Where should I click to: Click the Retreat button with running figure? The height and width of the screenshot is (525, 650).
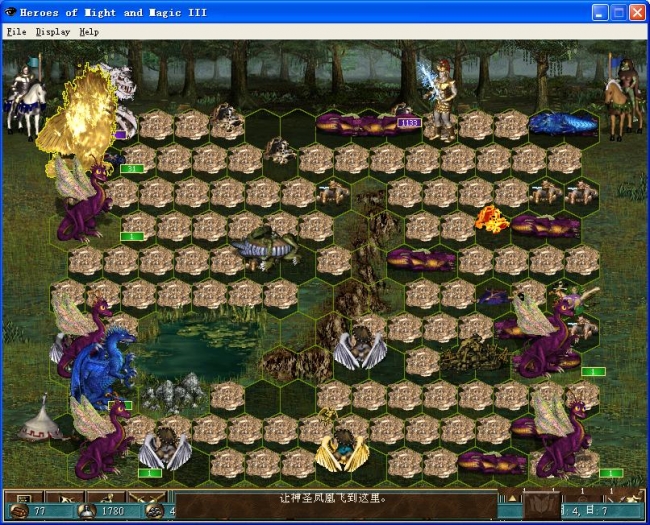coord(106,497)
